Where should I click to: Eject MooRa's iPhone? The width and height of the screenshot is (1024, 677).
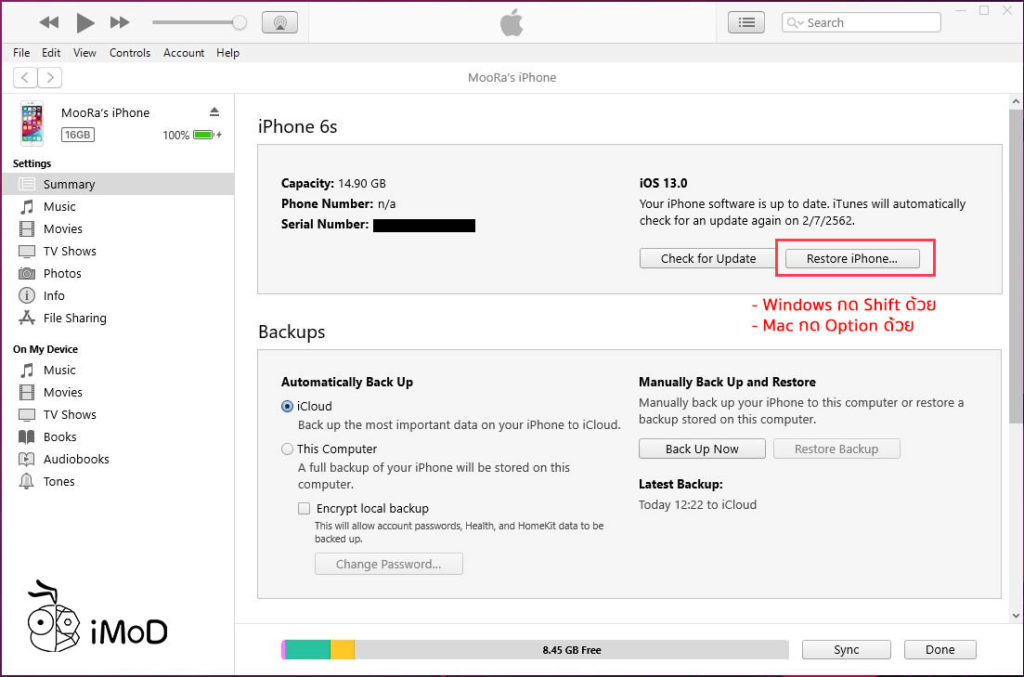click(214, 112)
